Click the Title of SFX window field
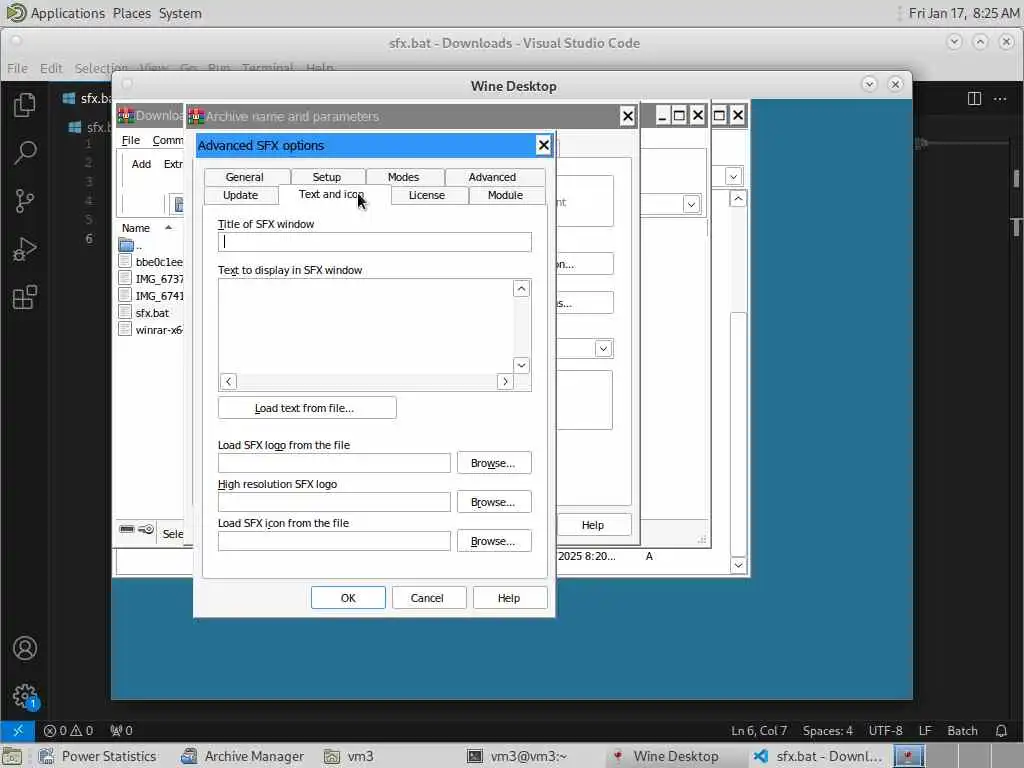This screenshot has height=768, width=1024. (374, 242)
